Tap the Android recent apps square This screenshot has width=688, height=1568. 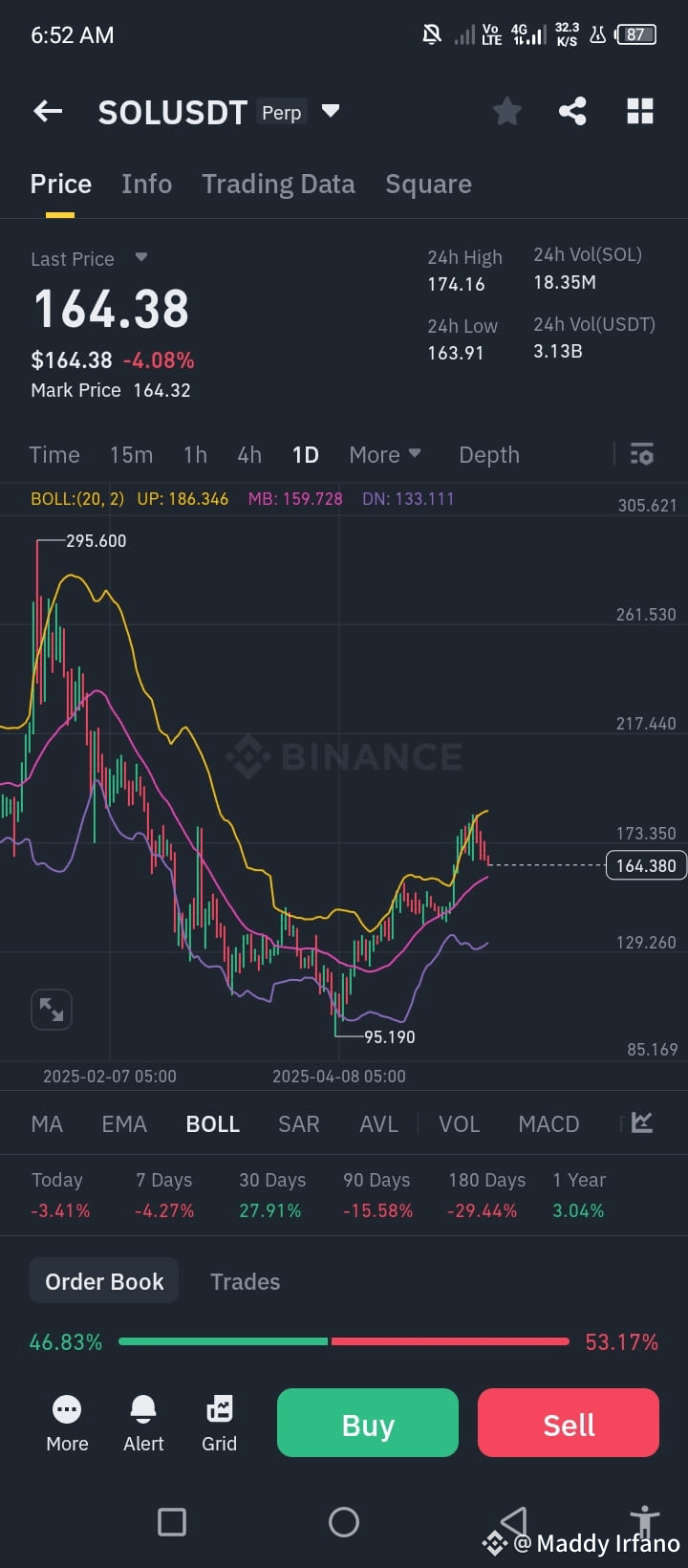click(x=172, y=1521)
